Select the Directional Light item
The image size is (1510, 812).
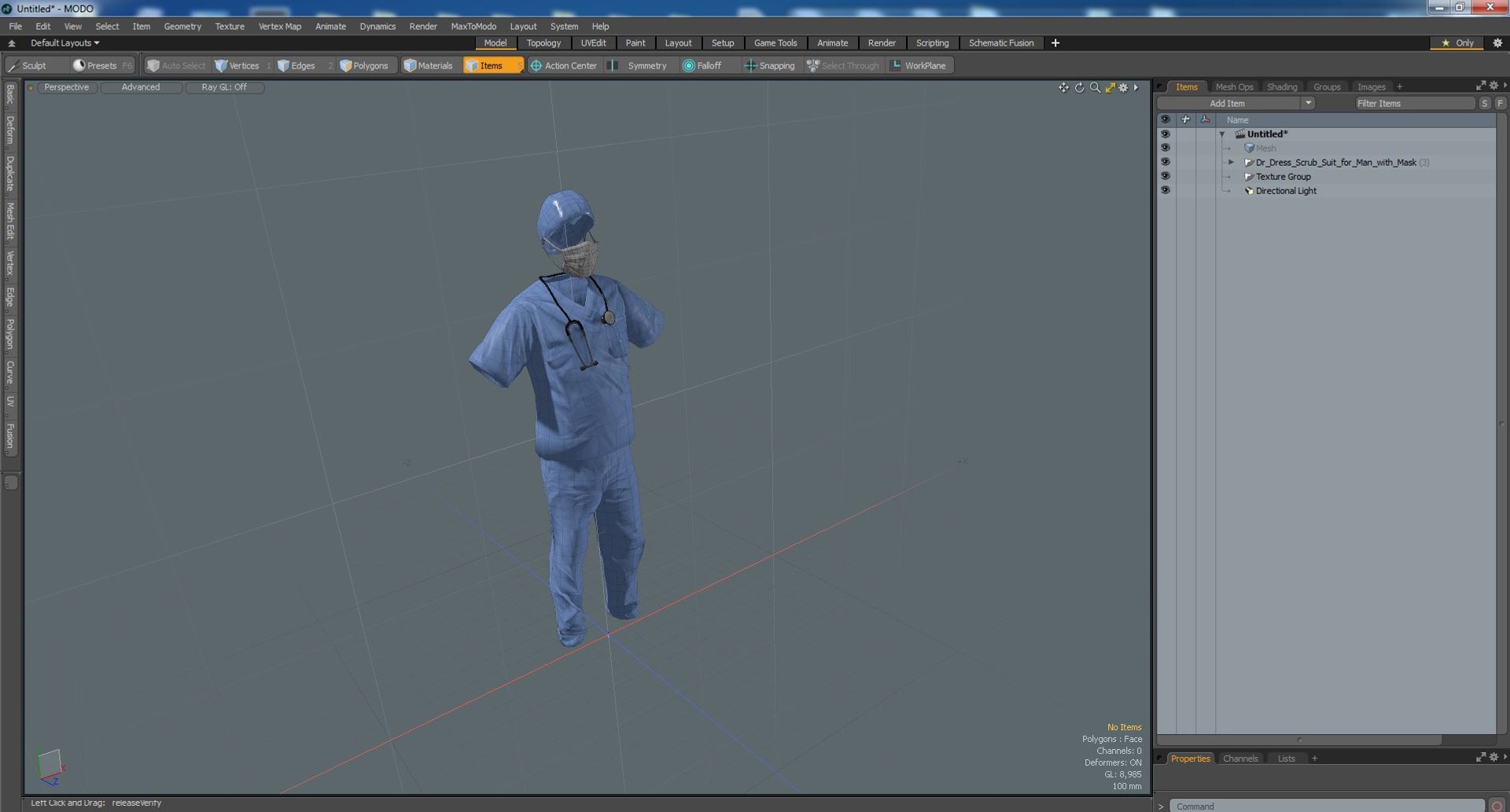tap(1286, 190)
